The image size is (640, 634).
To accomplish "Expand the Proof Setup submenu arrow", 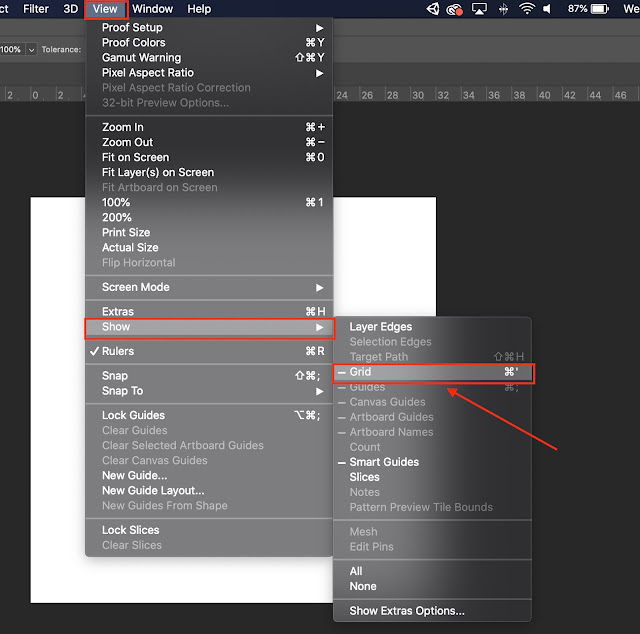I will click(x=319, y=28).
